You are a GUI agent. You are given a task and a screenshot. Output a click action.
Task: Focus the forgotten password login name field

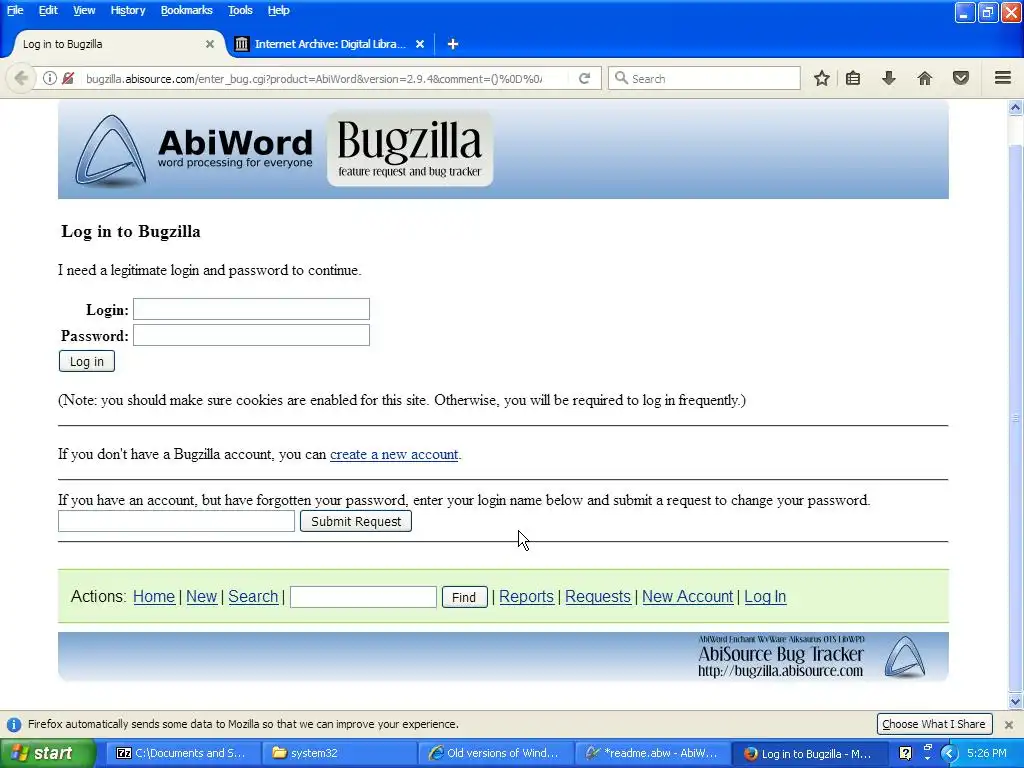coord(176,521)
